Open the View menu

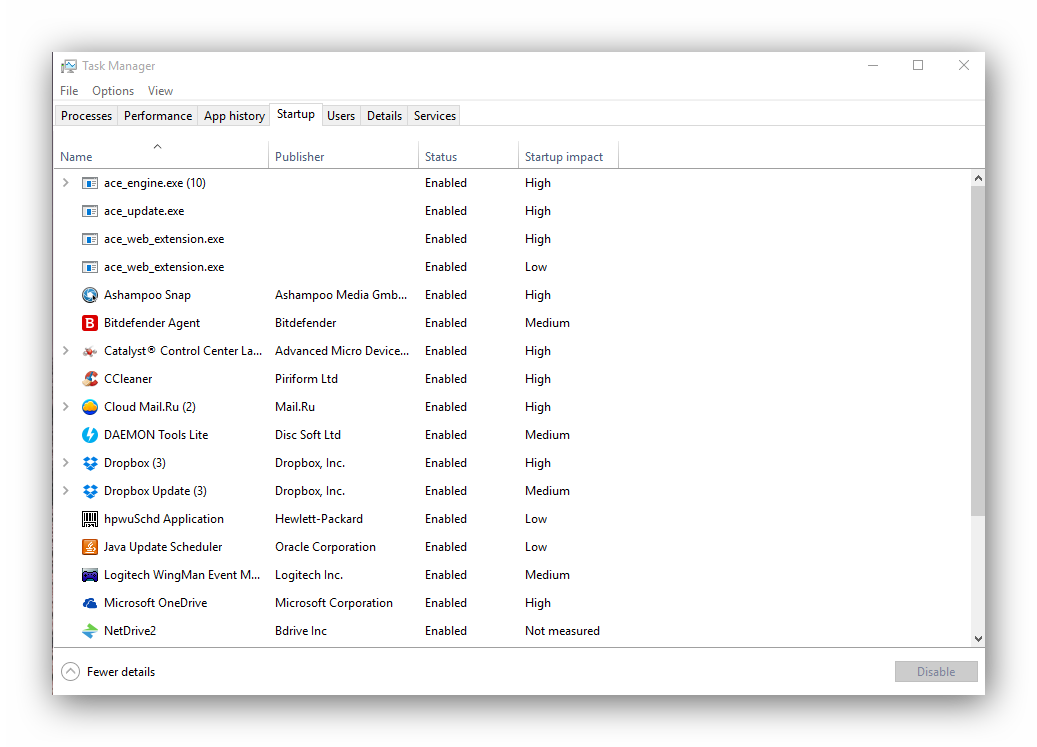(x=160, y=91)
